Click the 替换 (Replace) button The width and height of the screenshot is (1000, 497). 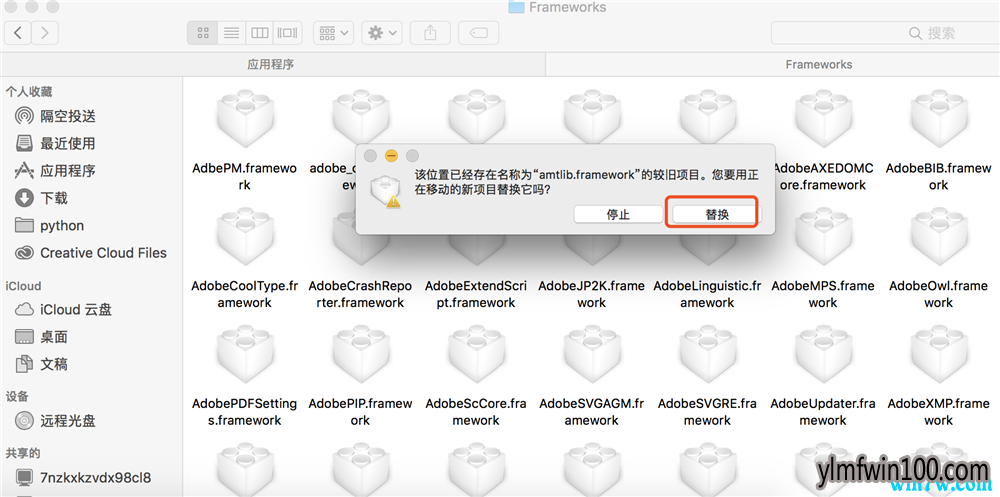tap(717, 214)
